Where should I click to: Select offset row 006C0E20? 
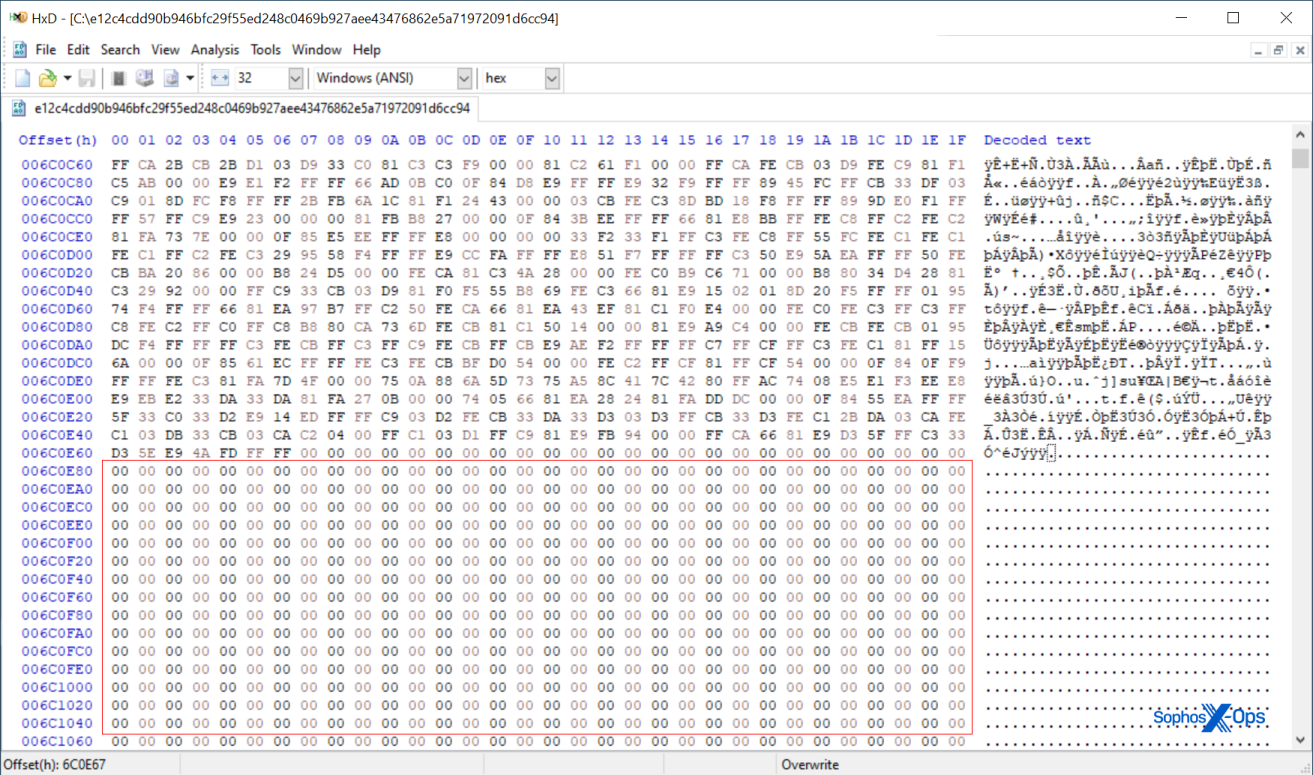coord(57,417)
